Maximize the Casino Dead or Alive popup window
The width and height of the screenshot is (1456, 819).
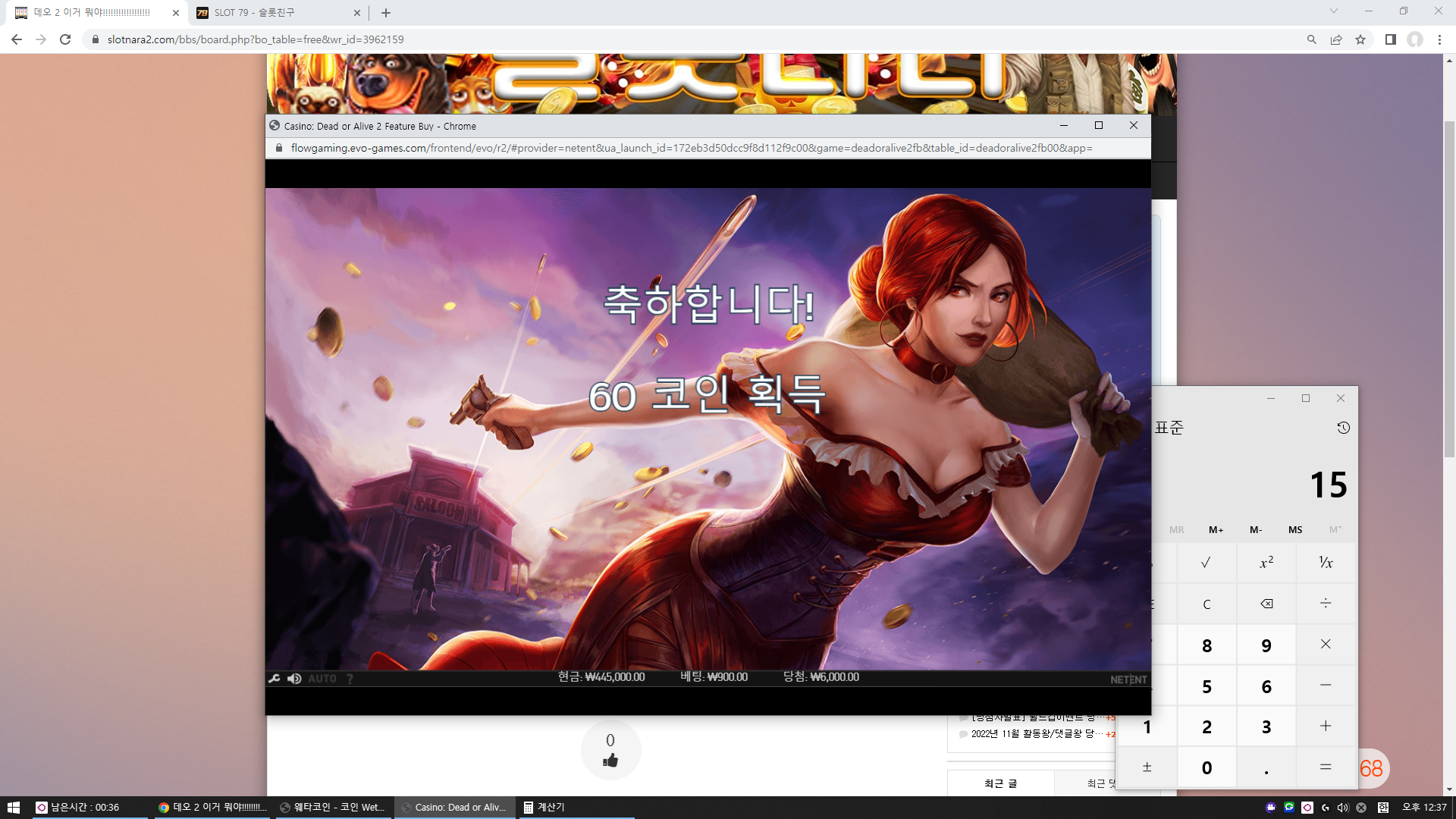pos(1098,126)
